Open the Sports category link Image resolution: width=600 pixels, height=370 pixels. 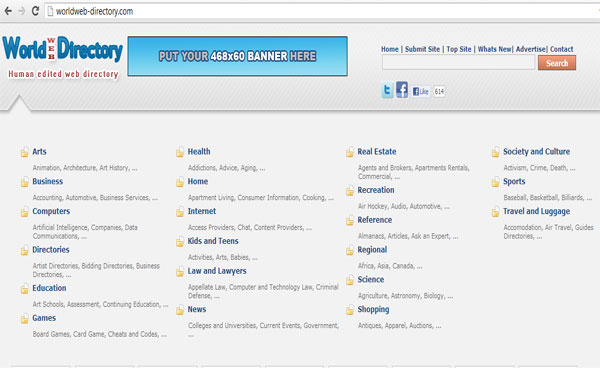[514, 181]
